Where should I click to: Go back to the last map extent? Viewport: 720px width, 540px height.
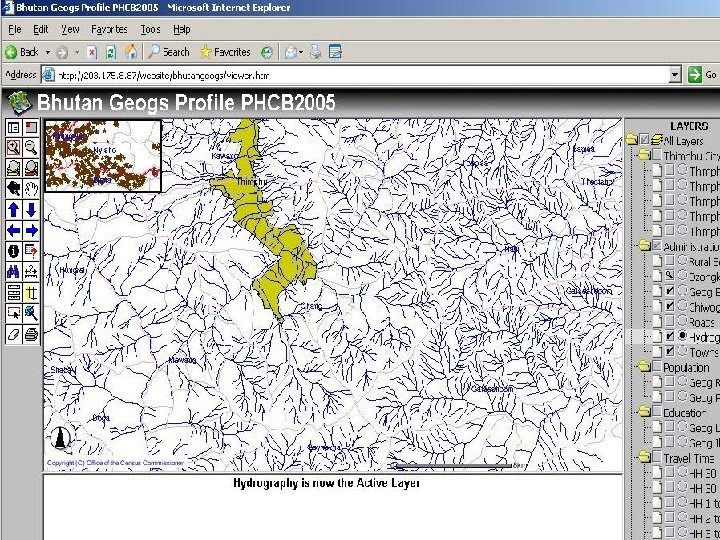pyautogui.click(x=14, y=188)
